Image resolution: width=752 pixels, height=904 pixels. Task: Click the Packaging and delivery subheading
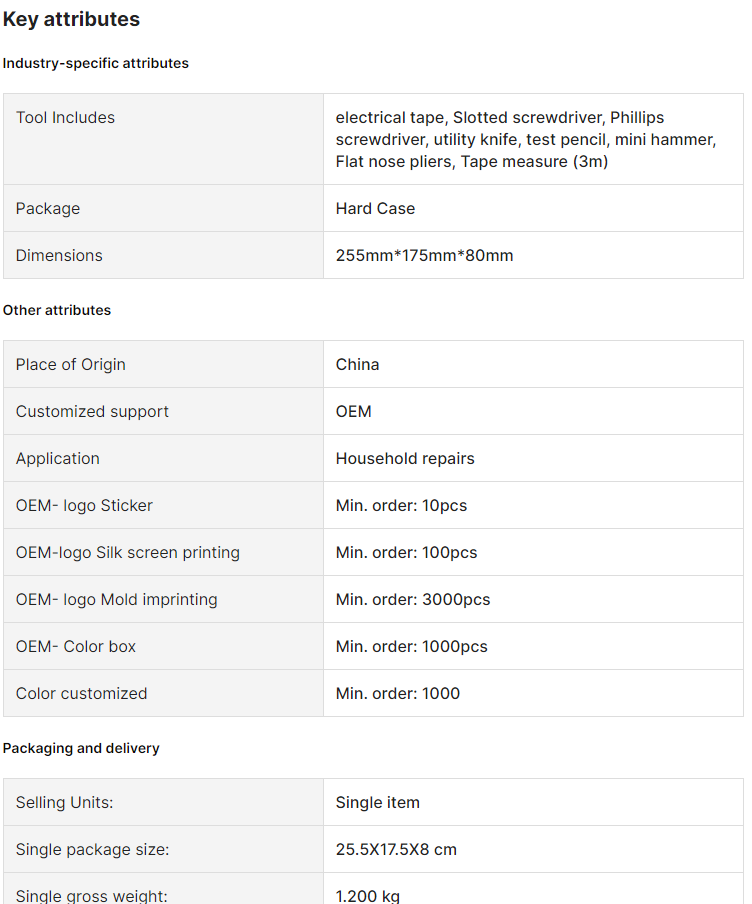(x=81, y=748)
